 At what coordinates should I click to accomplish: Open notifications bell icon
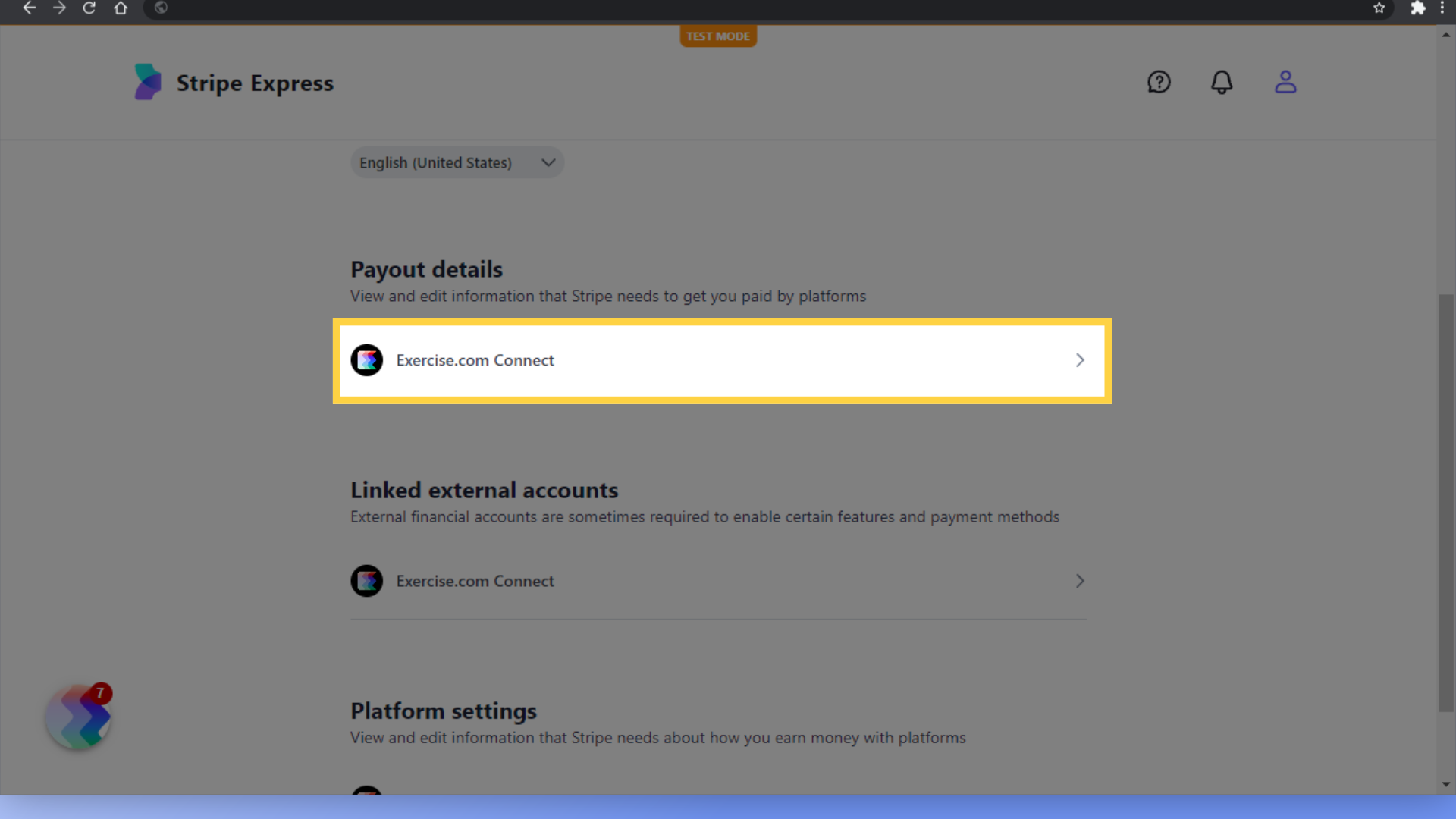1222,82
